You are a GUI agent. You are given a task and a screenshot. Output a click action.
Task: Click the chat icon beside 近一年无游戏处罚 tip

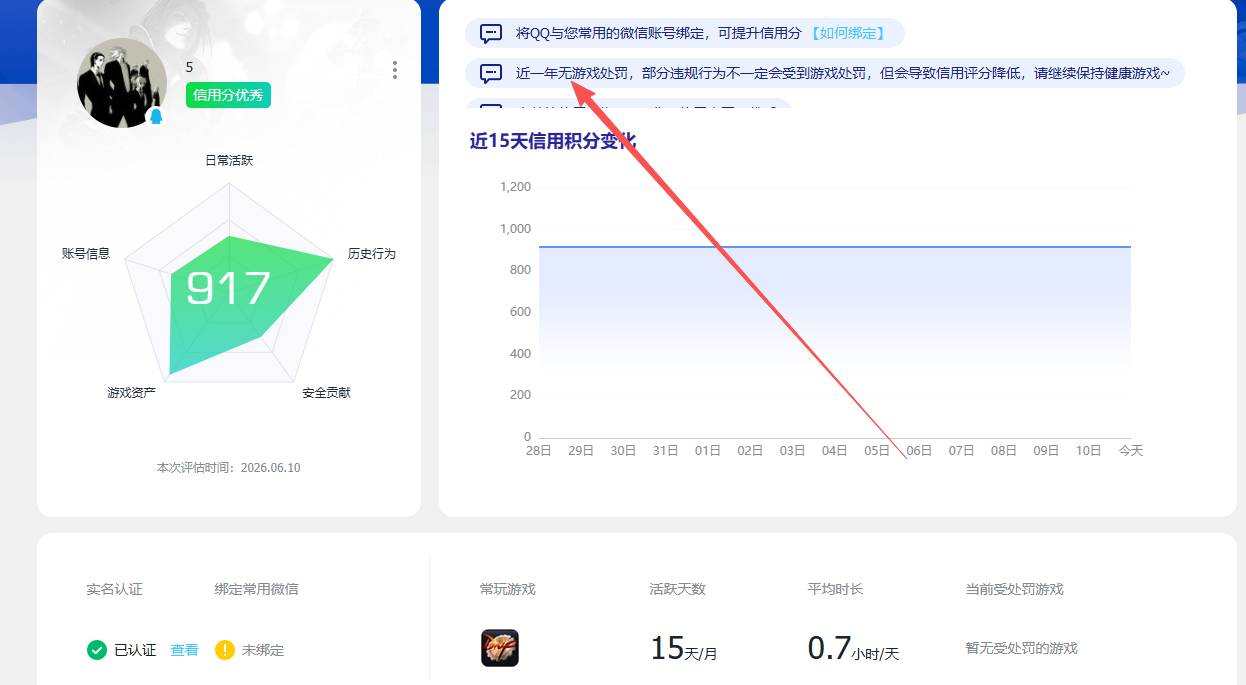491,73
